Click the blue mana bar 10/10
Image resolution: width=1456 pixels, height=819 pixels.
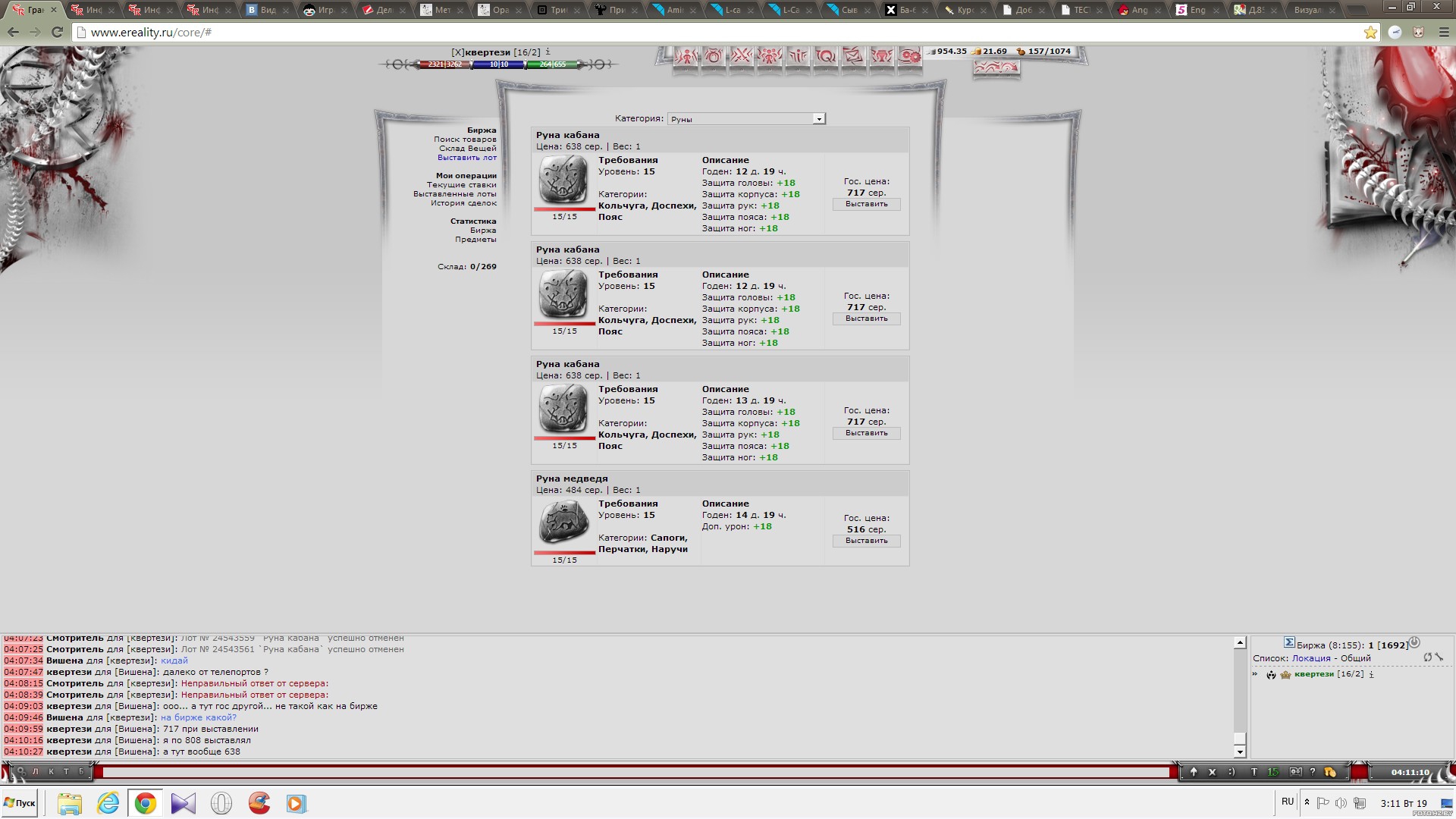coord(498,64)
